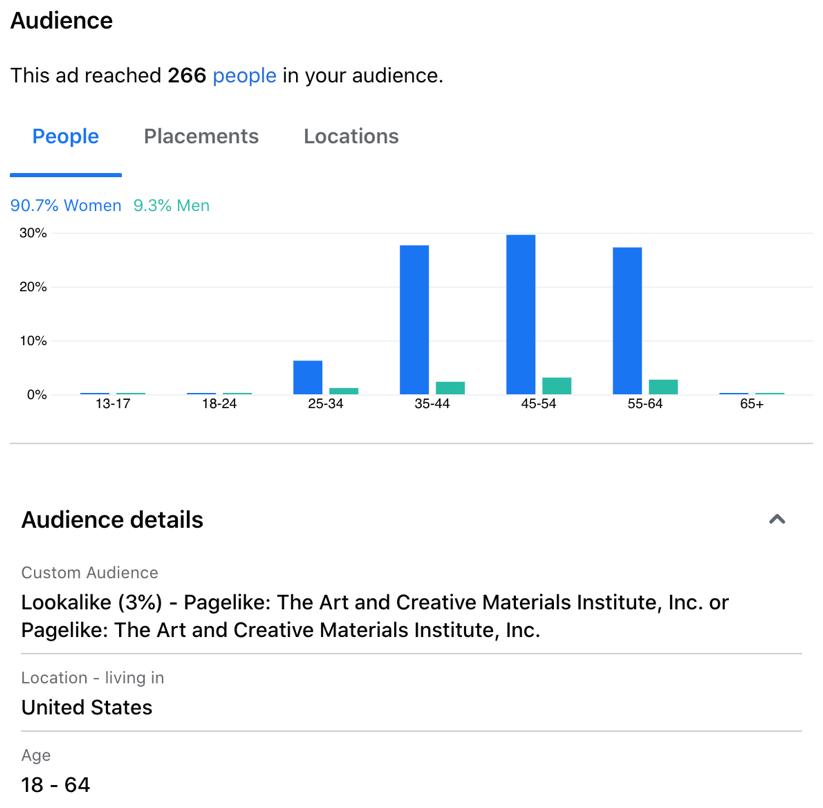823x808 pixels.
Task: Open the Placements tab
Action: click(201, 137)
